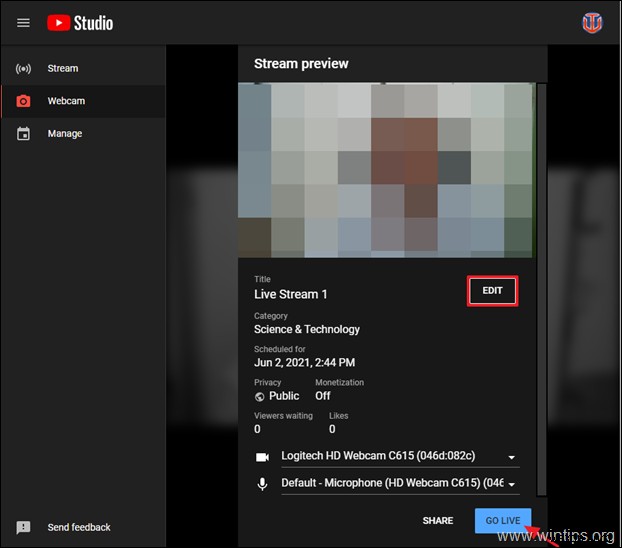This screenshot has width=622, height=548.
Task: Open the hamburger navigation menu
Action: tap(23, 23)
